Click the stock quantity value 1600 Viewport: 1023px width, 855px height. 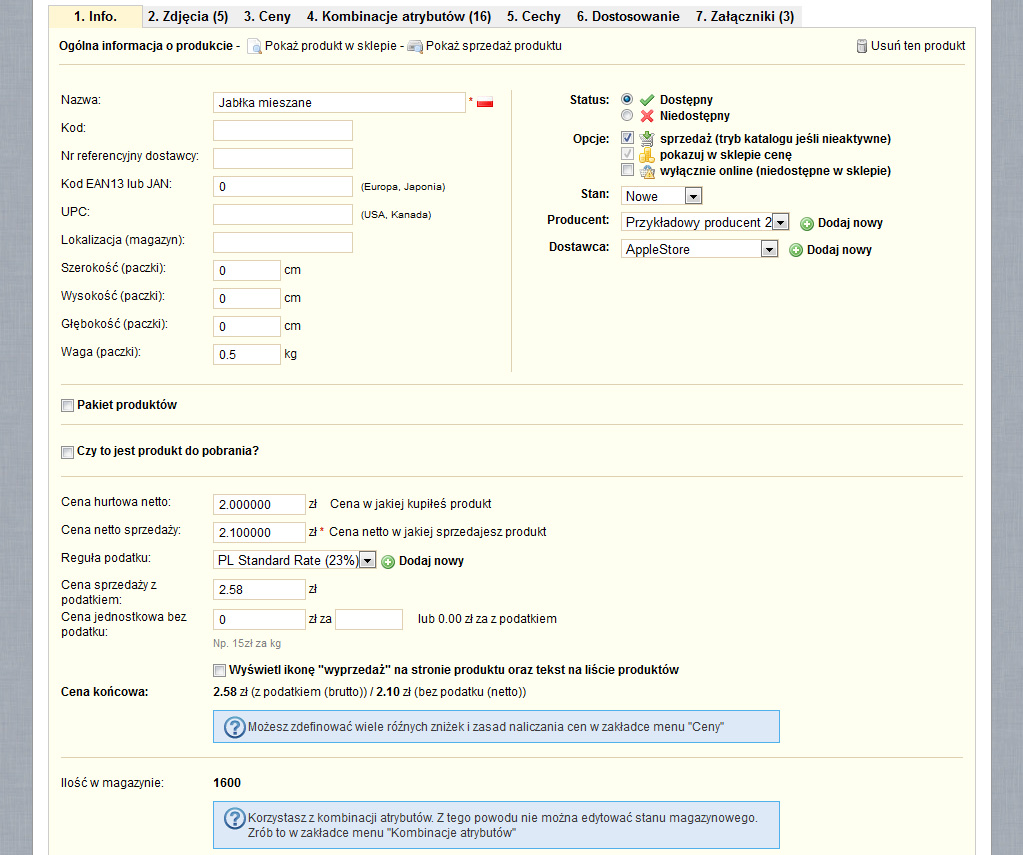tap(227, 783)
